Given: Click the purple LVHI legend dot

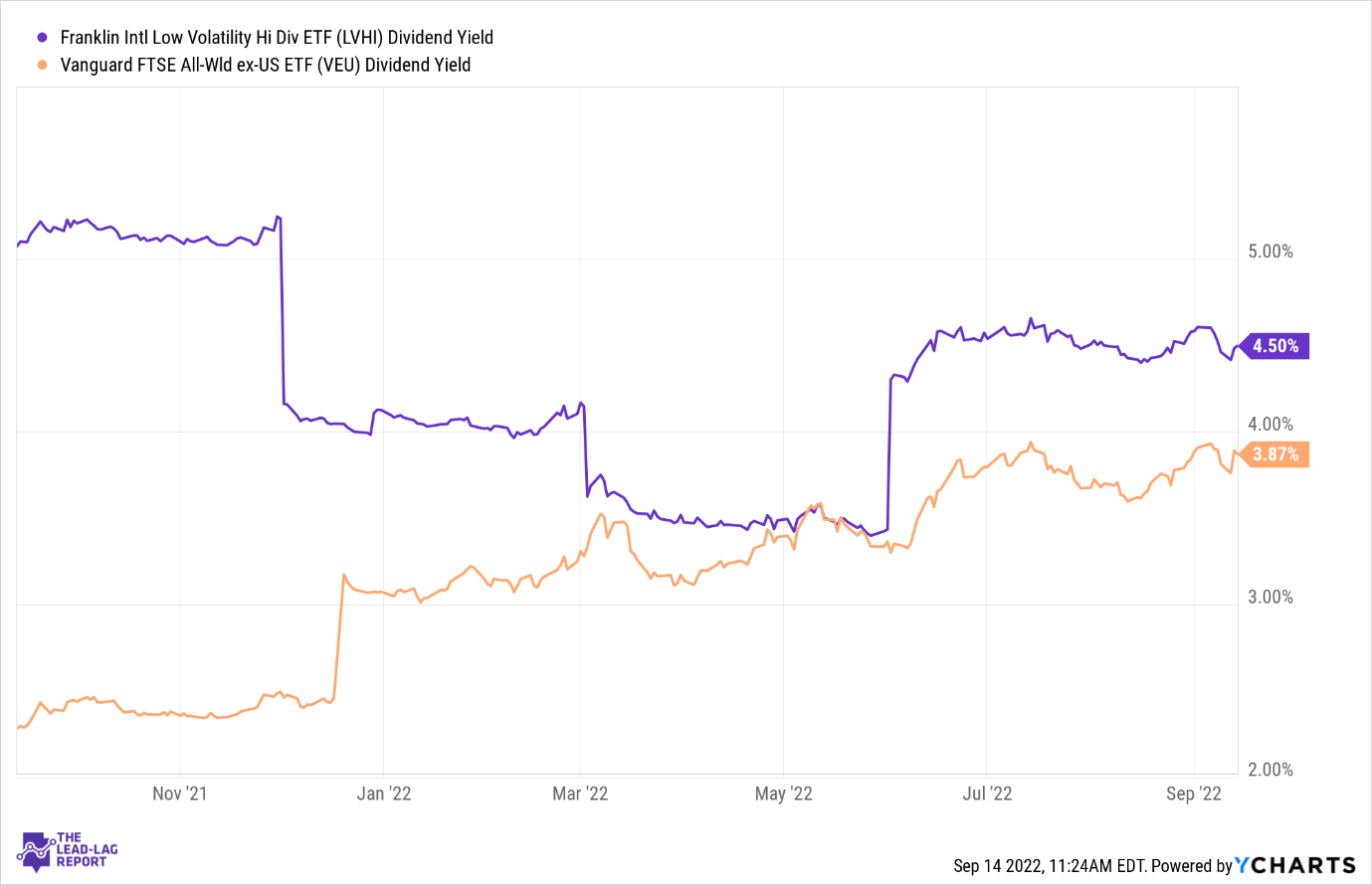Looking at the screenshot, I should [x=42, y=38].
